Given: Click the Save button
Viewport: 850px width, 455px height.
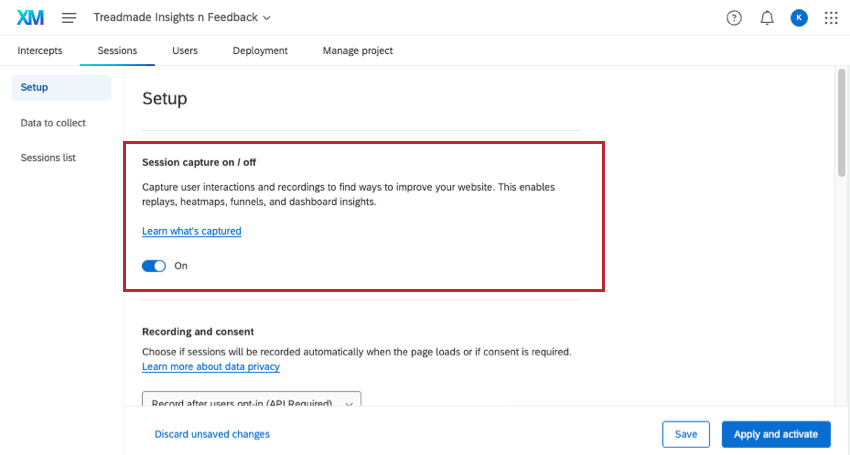Looking at the screenshot, I should 686,434.
